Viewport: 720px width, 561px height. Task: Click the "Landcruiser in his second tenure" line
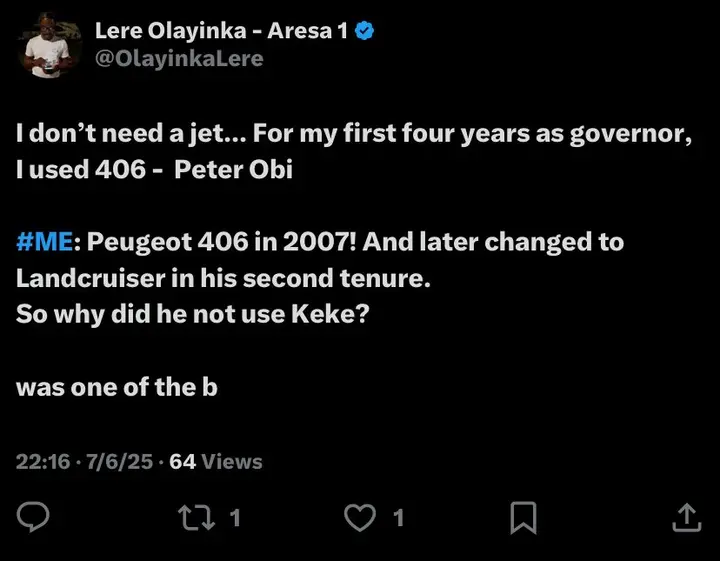tap(222, 278)
